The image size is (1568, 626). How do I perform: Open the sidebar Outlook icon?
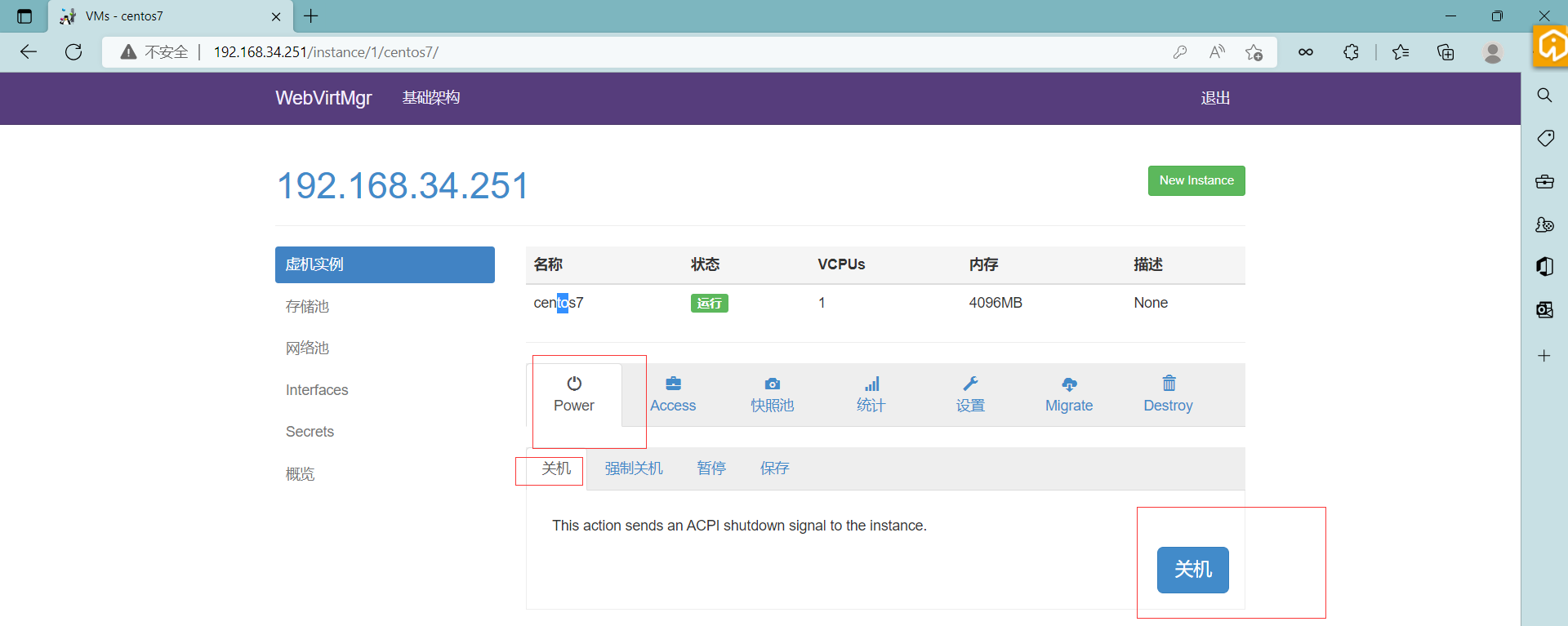click(1544, 309)
